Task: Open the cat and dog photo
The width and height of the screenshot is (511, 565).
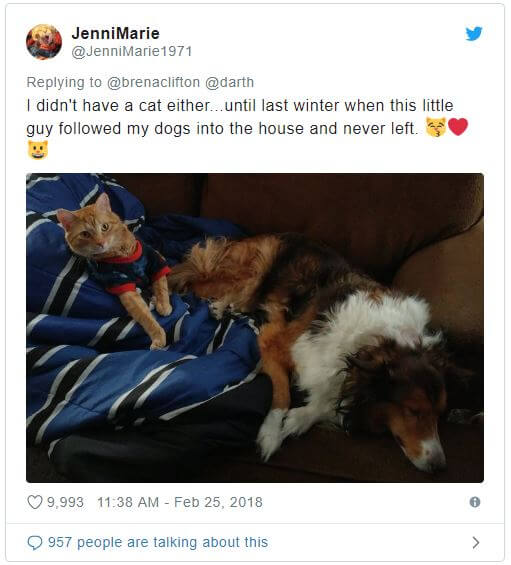Action: coord(255,328)
